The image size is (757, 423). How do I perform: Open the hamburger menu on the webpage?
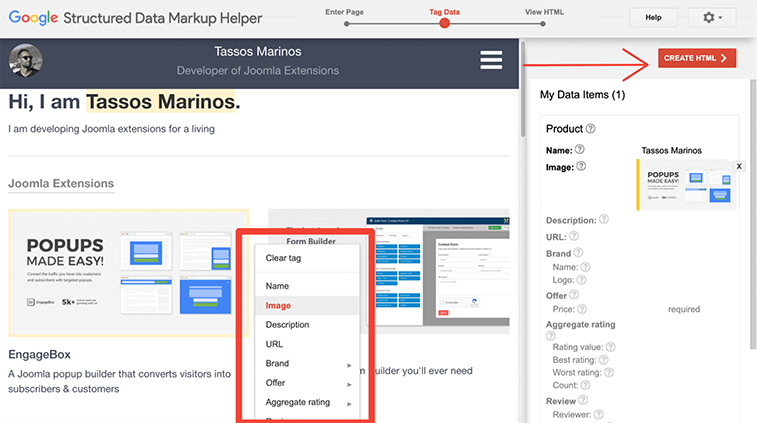491,60
